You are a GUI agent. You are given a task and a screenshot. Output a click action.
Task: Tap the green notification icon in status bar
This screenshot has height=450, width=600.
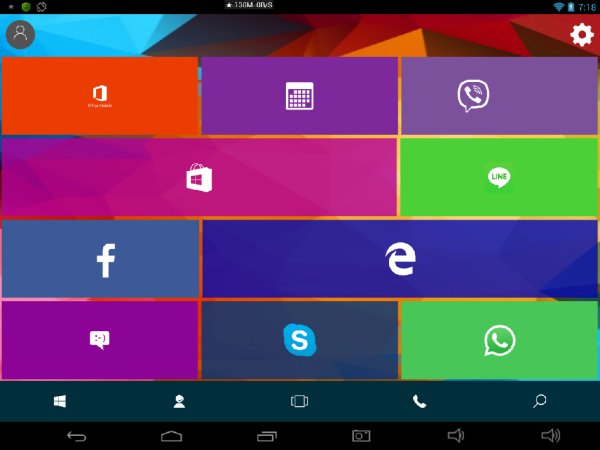(26, 7)
